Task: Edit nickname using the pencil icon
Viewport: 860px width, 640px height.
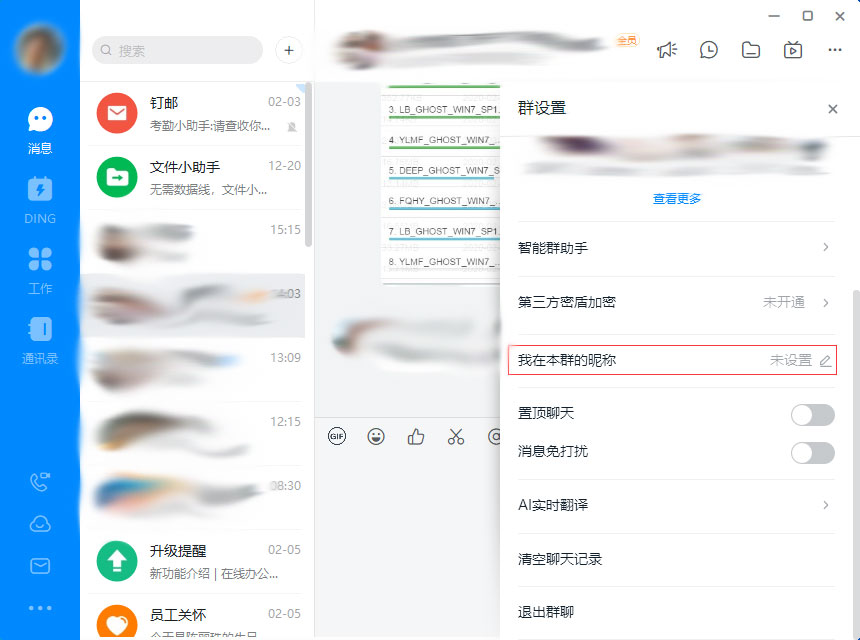Action: [x=826, y=360]
